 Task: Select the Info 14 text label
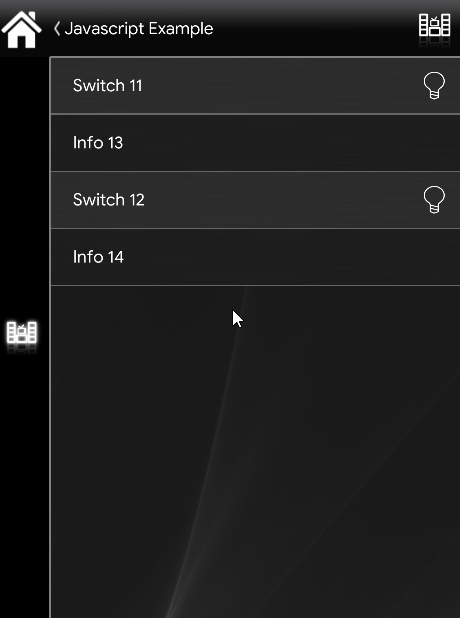tap(98, 257)
